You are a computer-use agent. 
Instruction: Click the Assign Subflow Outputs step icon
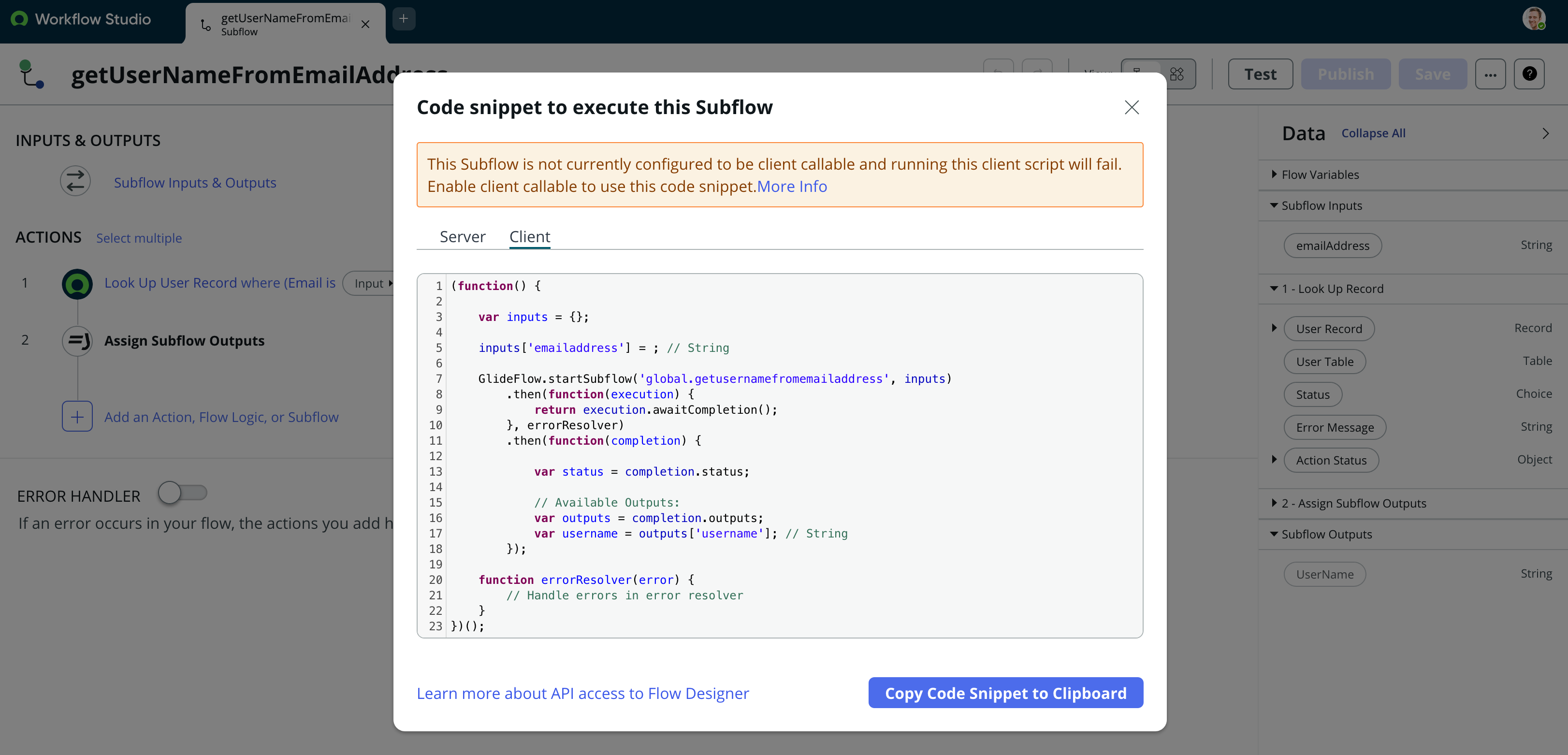[x=77, y=340]
